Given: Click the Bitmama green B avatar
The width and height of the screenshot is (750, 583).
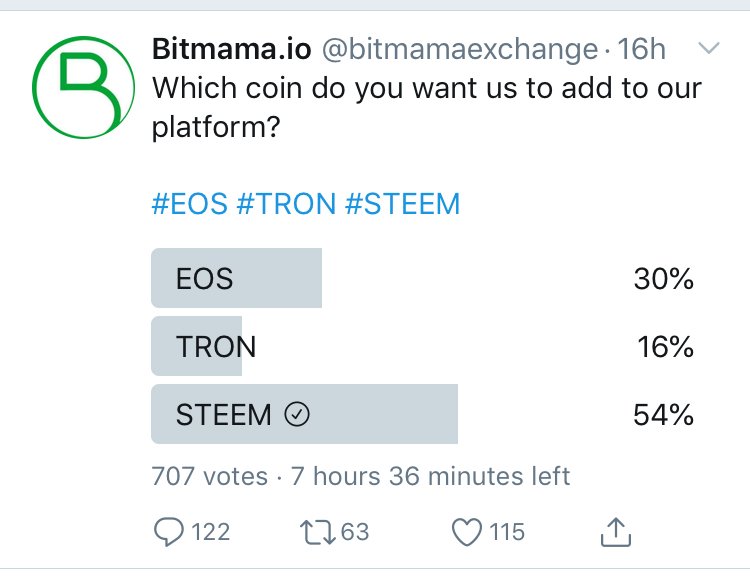Looking at the screenshot, I should [x=83, y=87].
